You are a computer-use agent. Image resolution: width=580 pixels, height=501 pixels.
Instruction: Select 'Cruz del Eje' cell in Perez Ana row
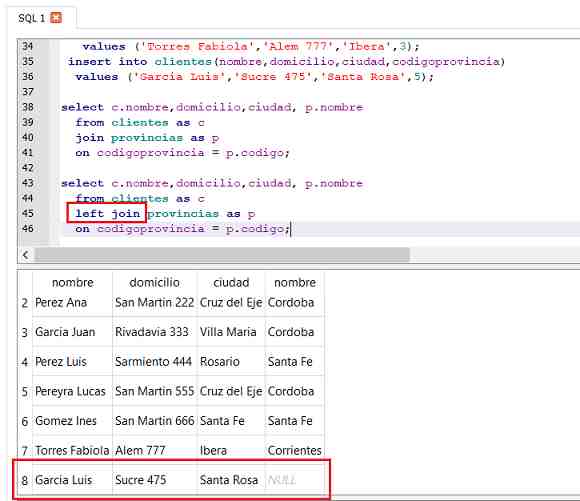(x=231, y=303)
